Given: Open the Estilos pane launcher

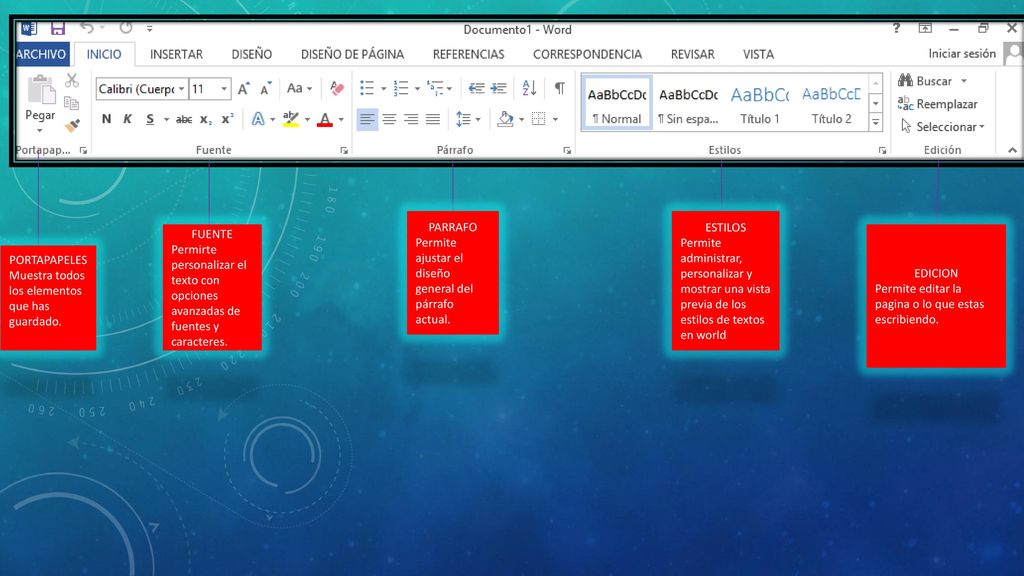Looking at the screenshot, I should click(882, 151).
